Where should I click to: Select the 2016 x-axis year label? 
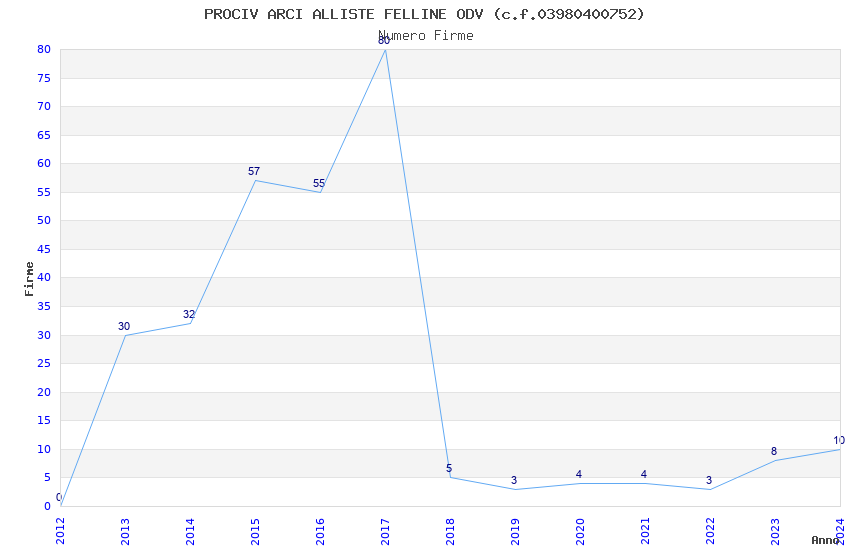click(x=320, y=531)
